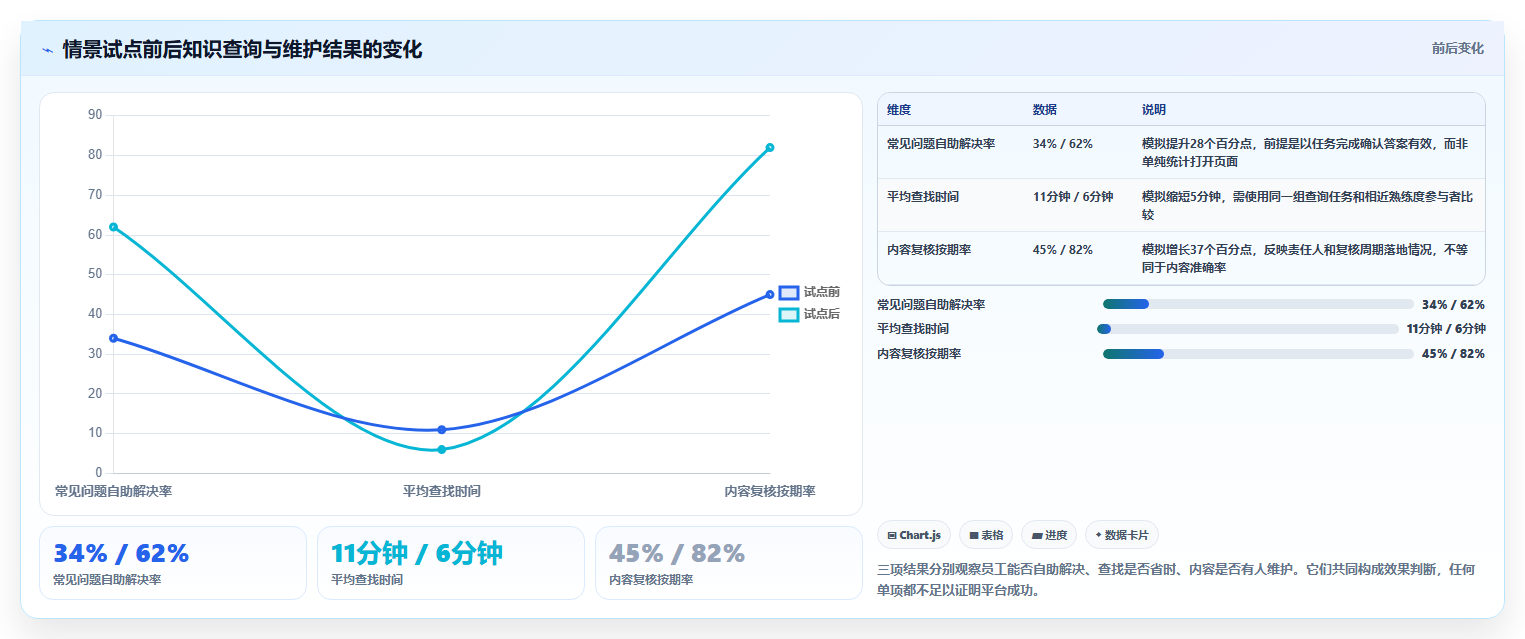Screen dimensions: 1525x639
Task: Click the 进度 tag
Action: [1049, 535]
